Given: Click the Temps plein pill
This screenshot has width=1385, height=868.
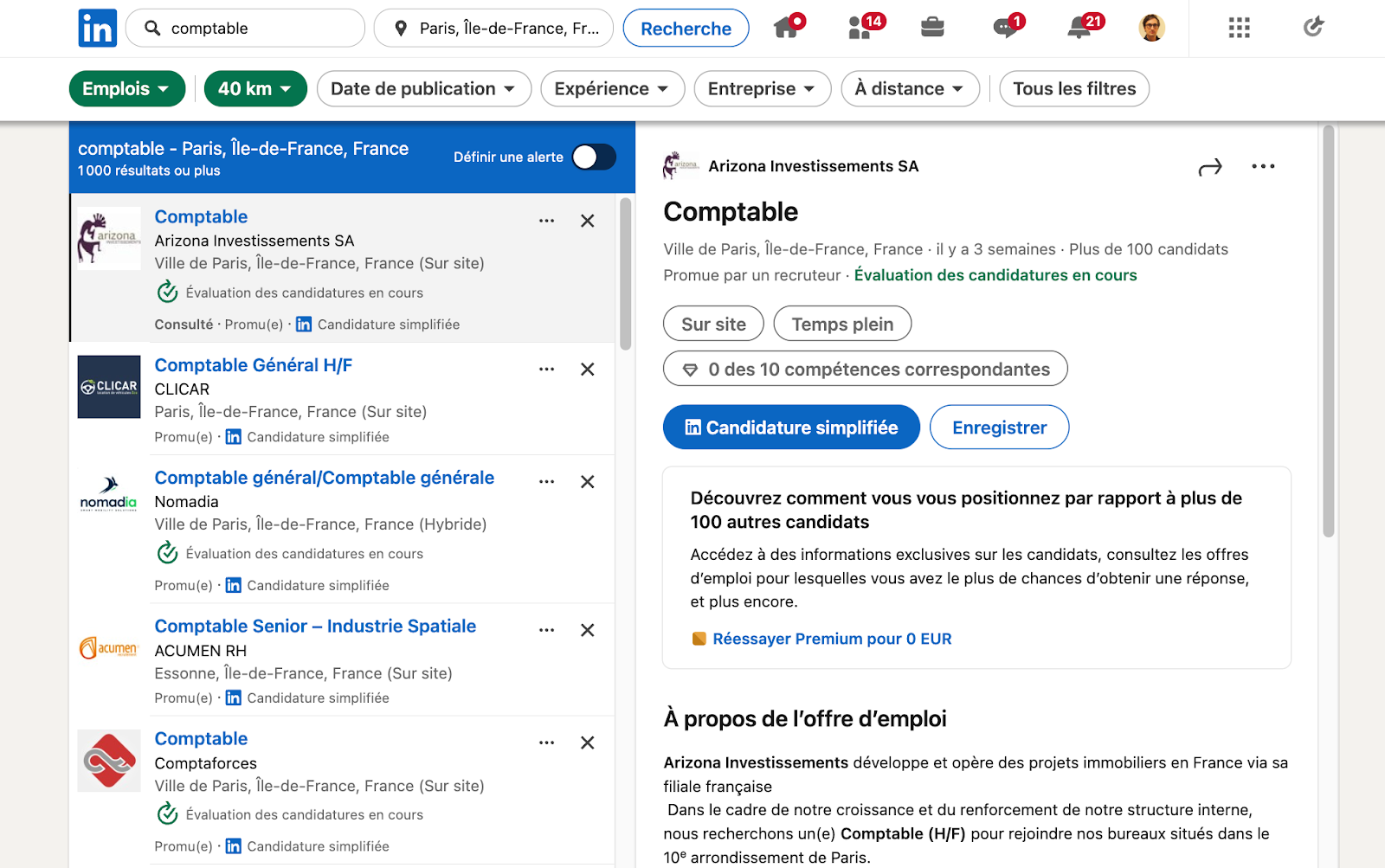Looking at the screenshot, I should coord(842,324).
